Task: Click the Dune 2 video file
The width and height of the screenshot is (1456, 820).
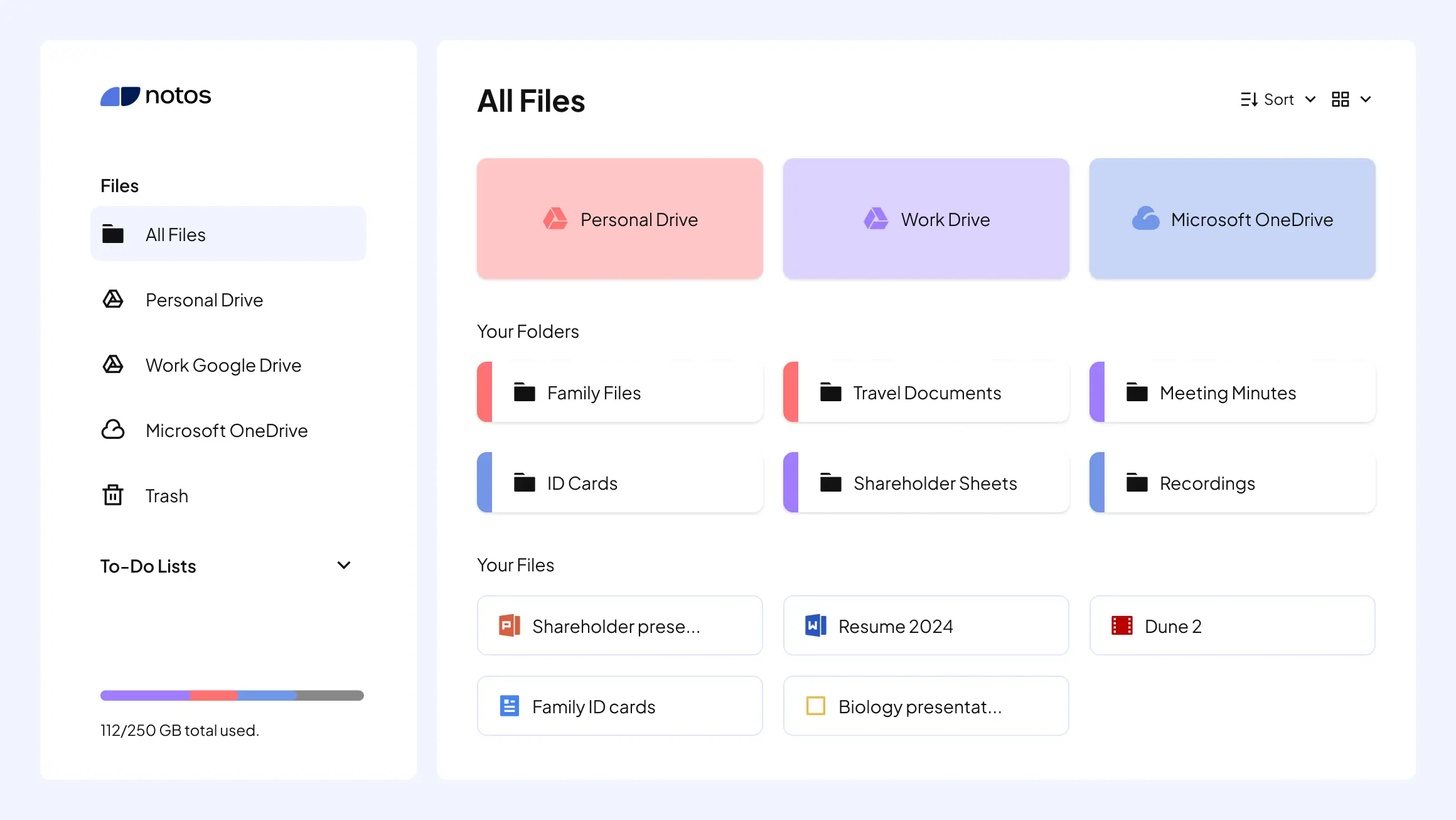Action: (1232, 625)
